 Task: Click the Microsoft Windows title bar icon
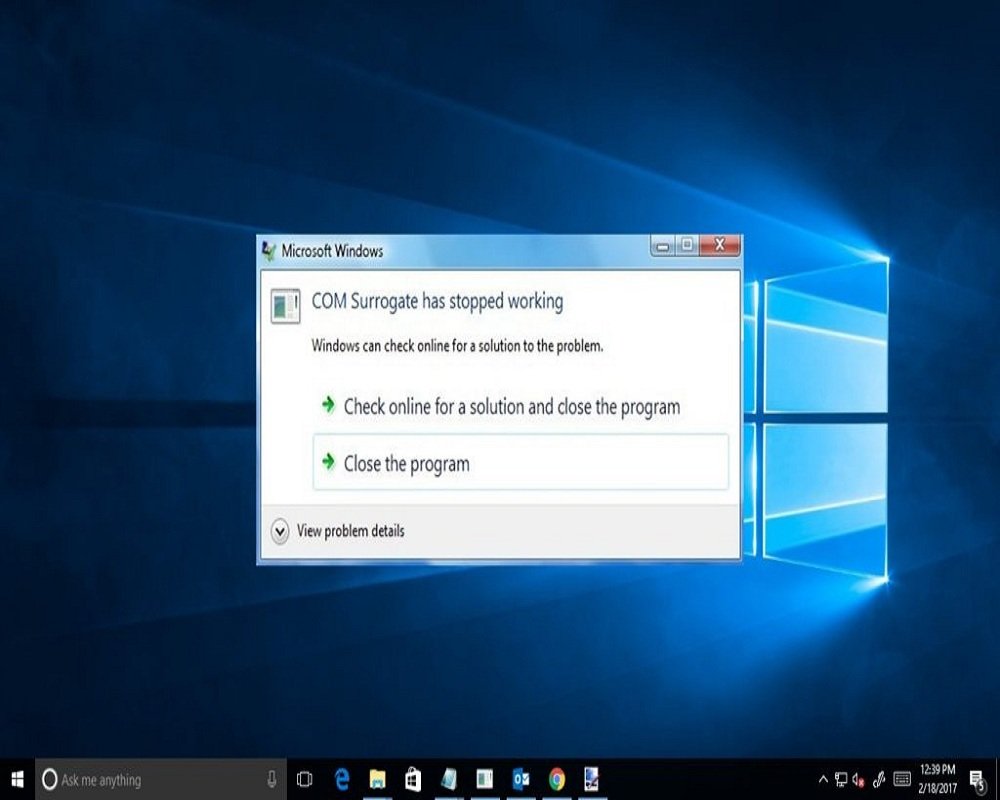(x=268, y=251)
